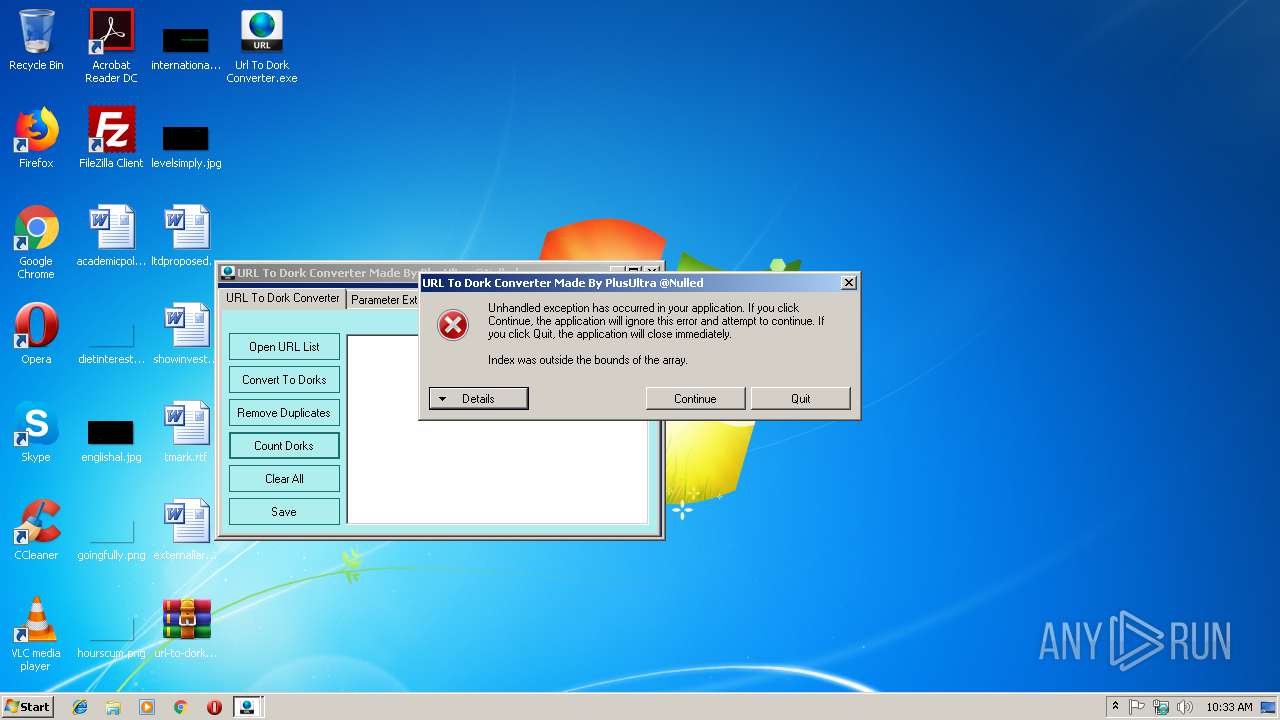Select hourscum.png desktop file
The height and width of the screenshot is (720, 1280).
point(111,636)
